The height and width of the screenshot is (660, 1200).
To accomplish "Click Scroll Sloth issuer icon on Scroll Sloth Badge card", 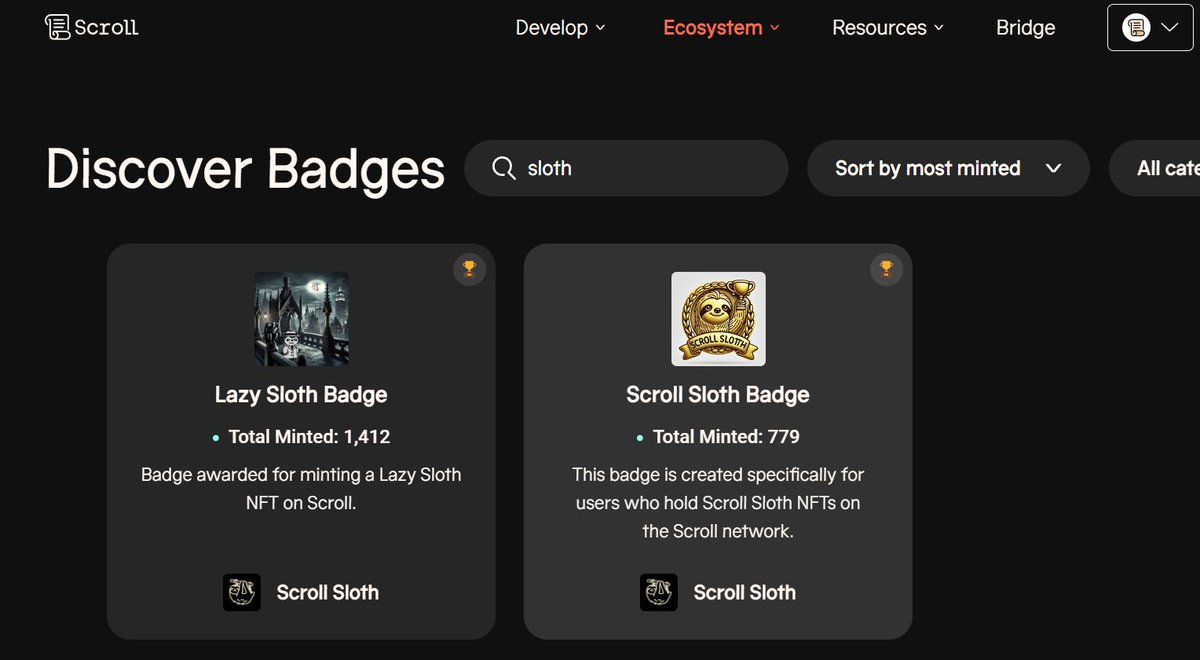I will pos(659,592).
